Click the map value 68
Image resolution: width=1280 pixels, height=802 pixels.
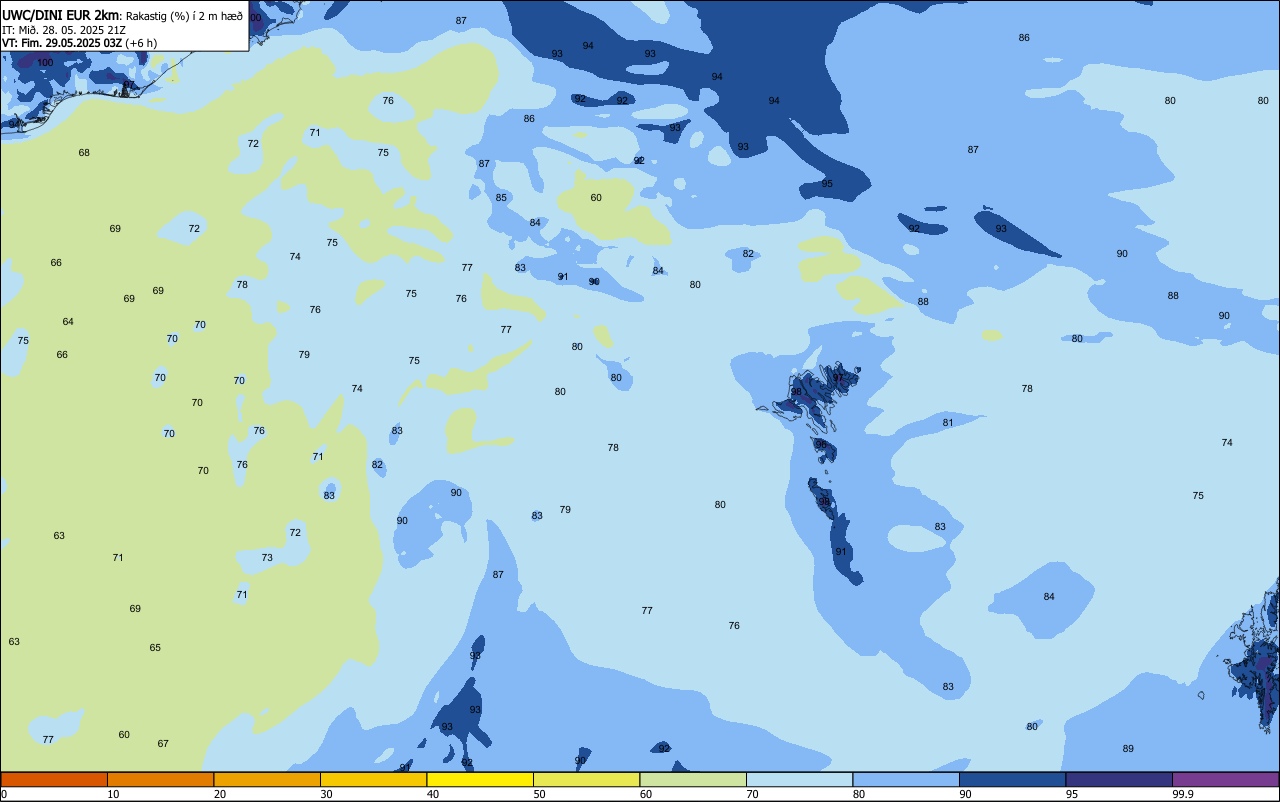coord(84,152)
